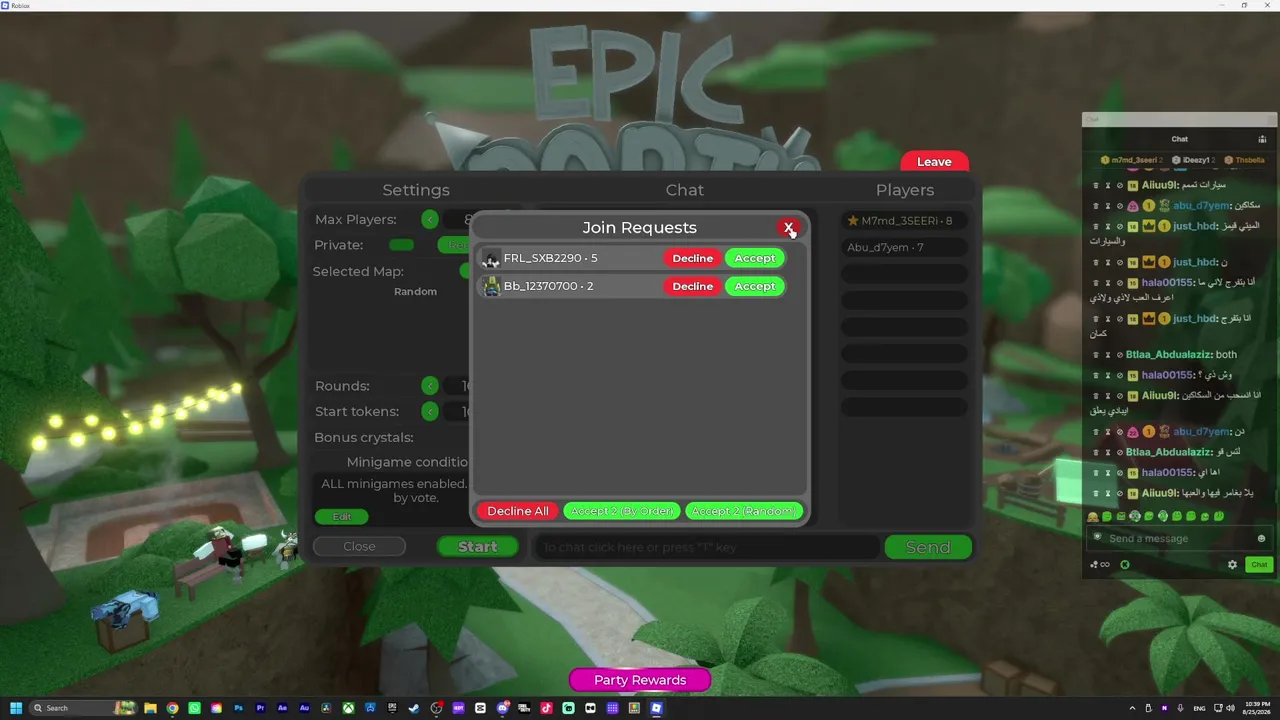Open Party Rewards
1280x720 pixels.
(640, 680)
